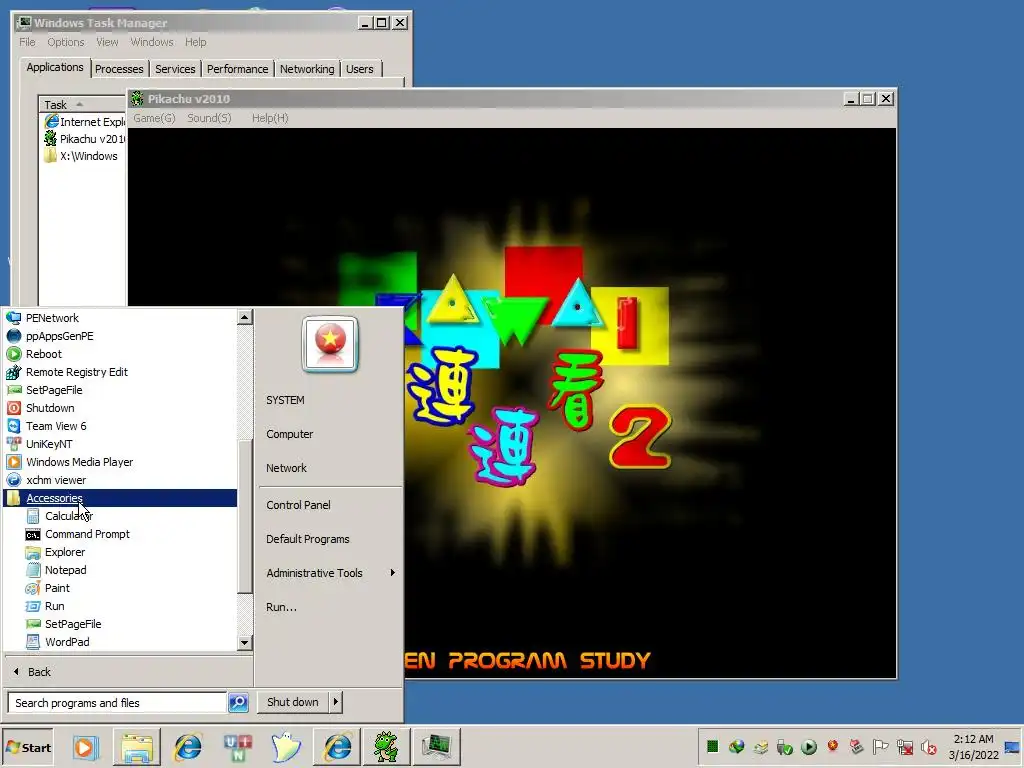
Task: Click the speaker muted tray icon
Action: (x=928, y=747)
